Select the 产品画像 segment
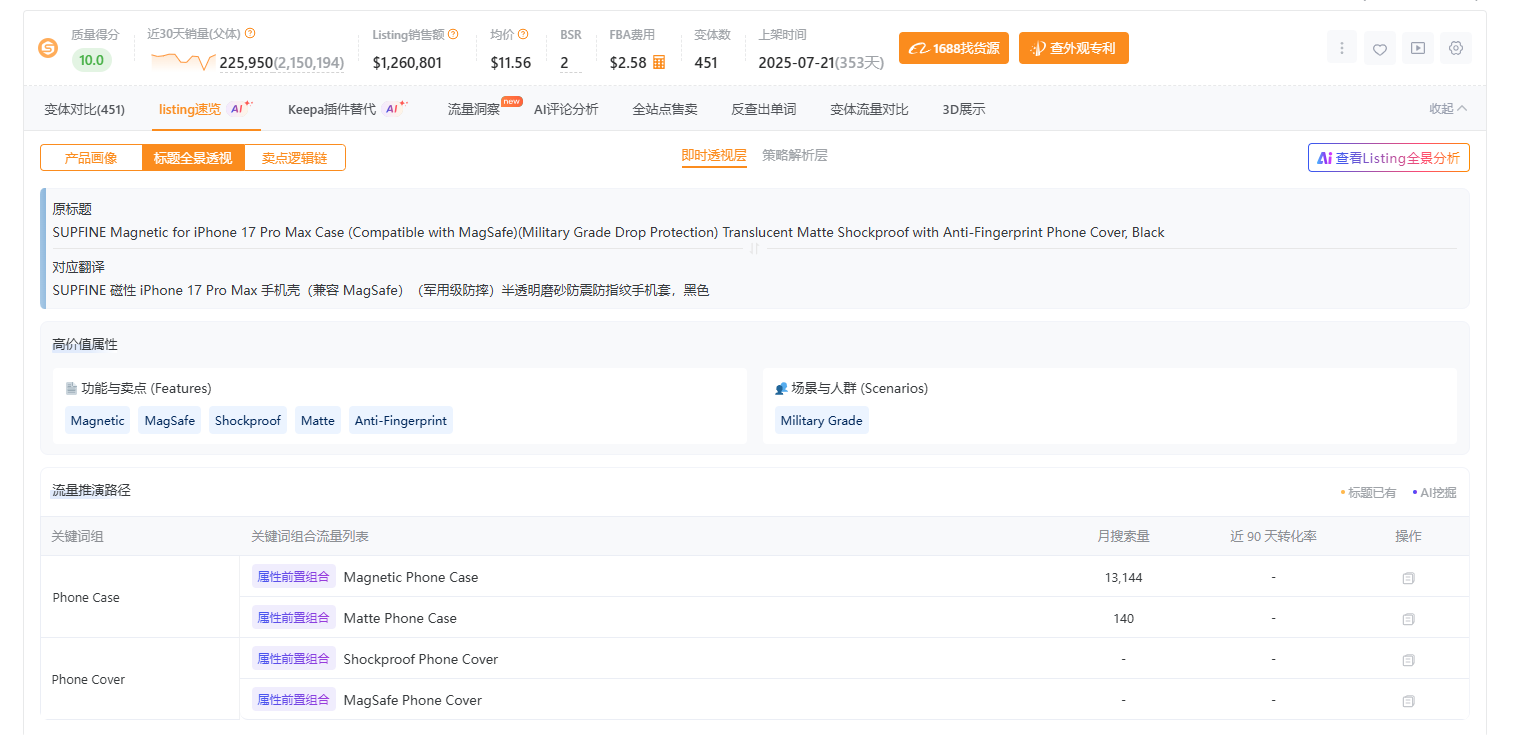 tap(91, 158)
